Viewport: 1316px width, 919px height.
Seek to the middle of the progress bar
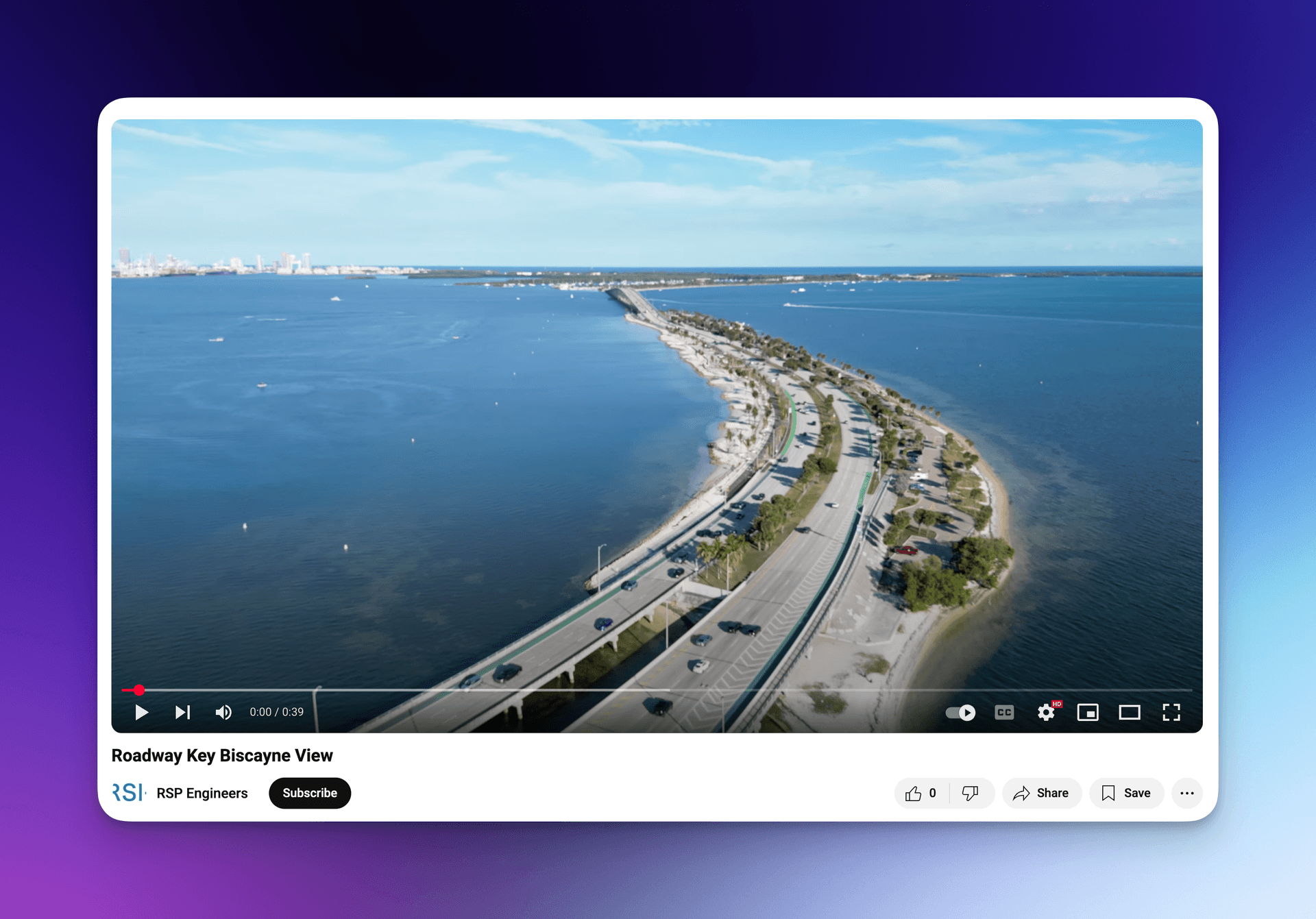pyautogui.click(x=657, y=690)
